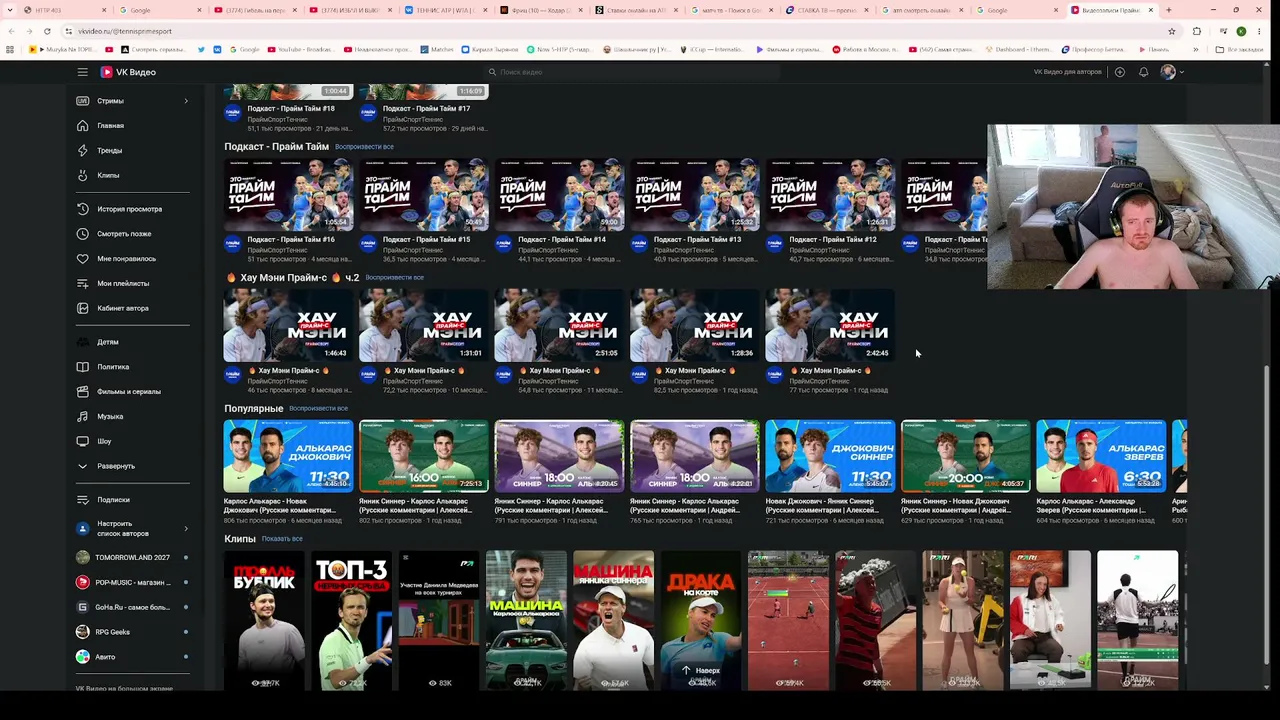Image resolution: width=1280 pixels, height=720 pixels.
Task: Open the ТОП-3 clip
Action: point(352,620)
